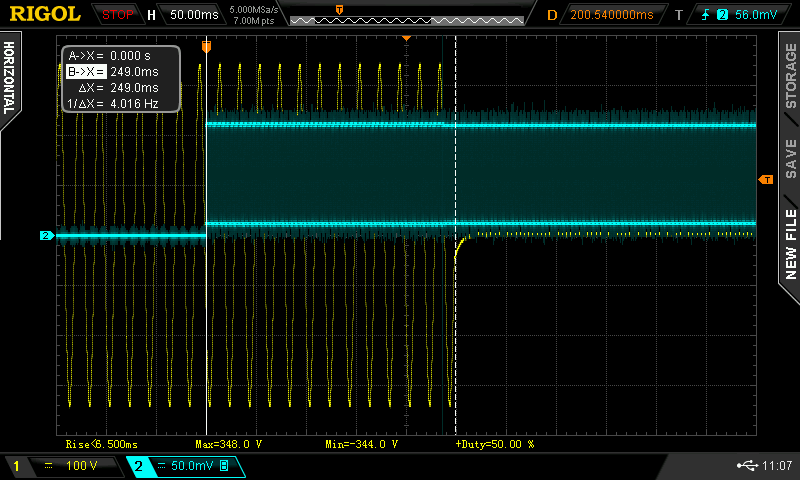Image resolution: width=800 pixels, height=480 pixels.
Task: Select the 200.540000ms delay value
Action: 611,15
